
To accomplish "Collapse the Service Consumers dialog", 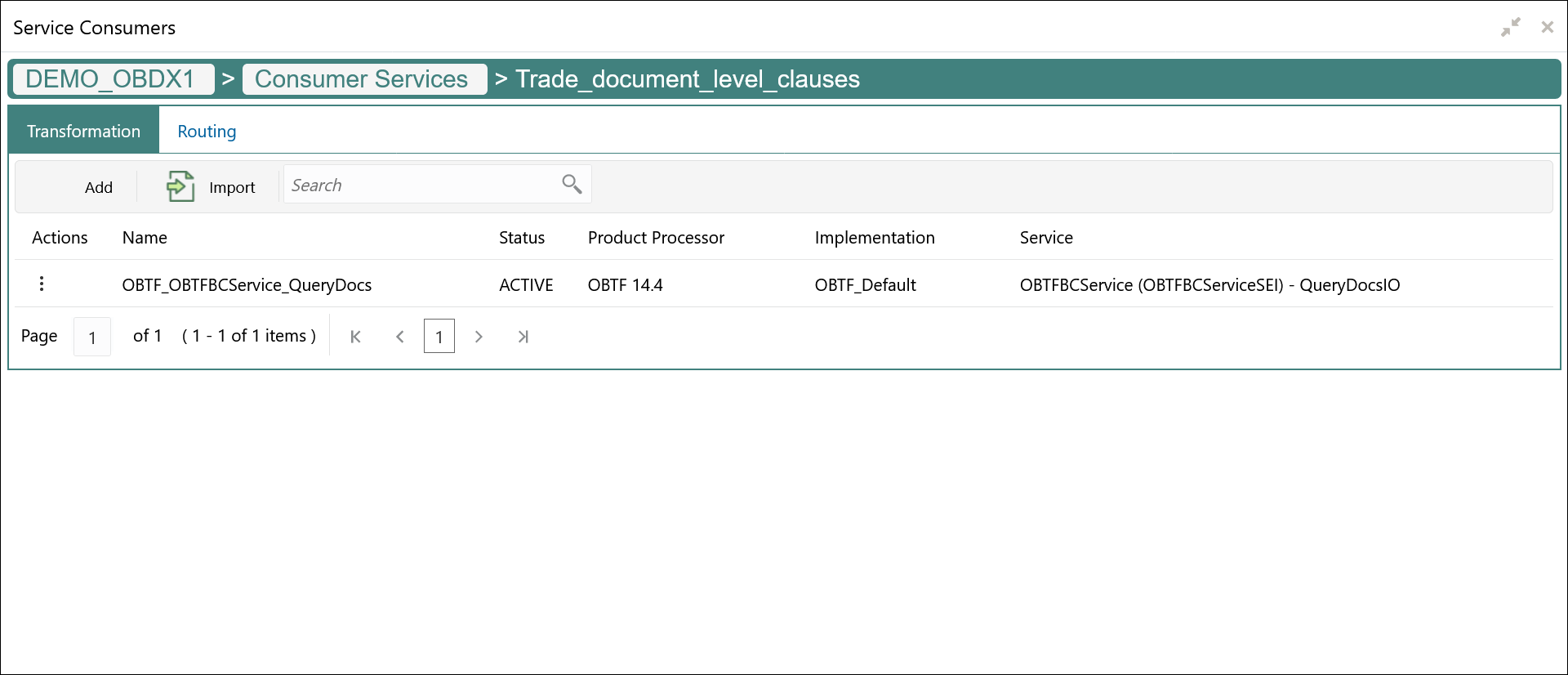I will pos(1511,27).
